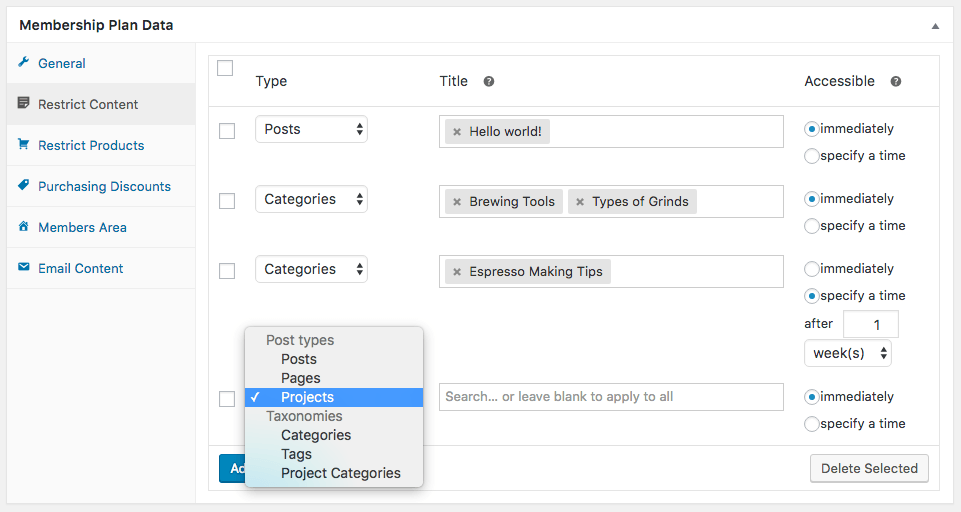Screen dimensions: 961x512
Task: Open the week(s) period dropdown
Action: tap(847, 353)
